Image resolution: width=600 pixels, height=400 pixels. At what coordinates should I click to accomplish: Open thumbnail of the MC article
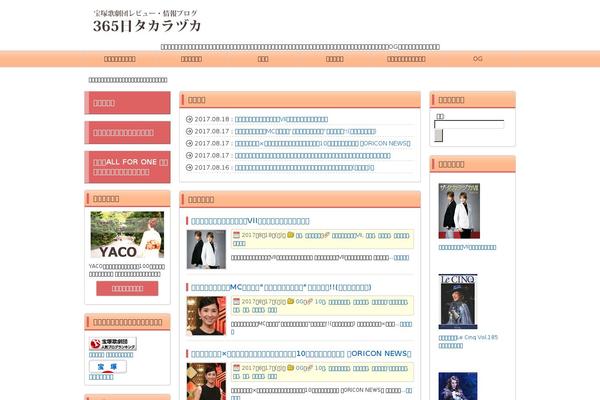pyautogui.click(x=206, y=316)
